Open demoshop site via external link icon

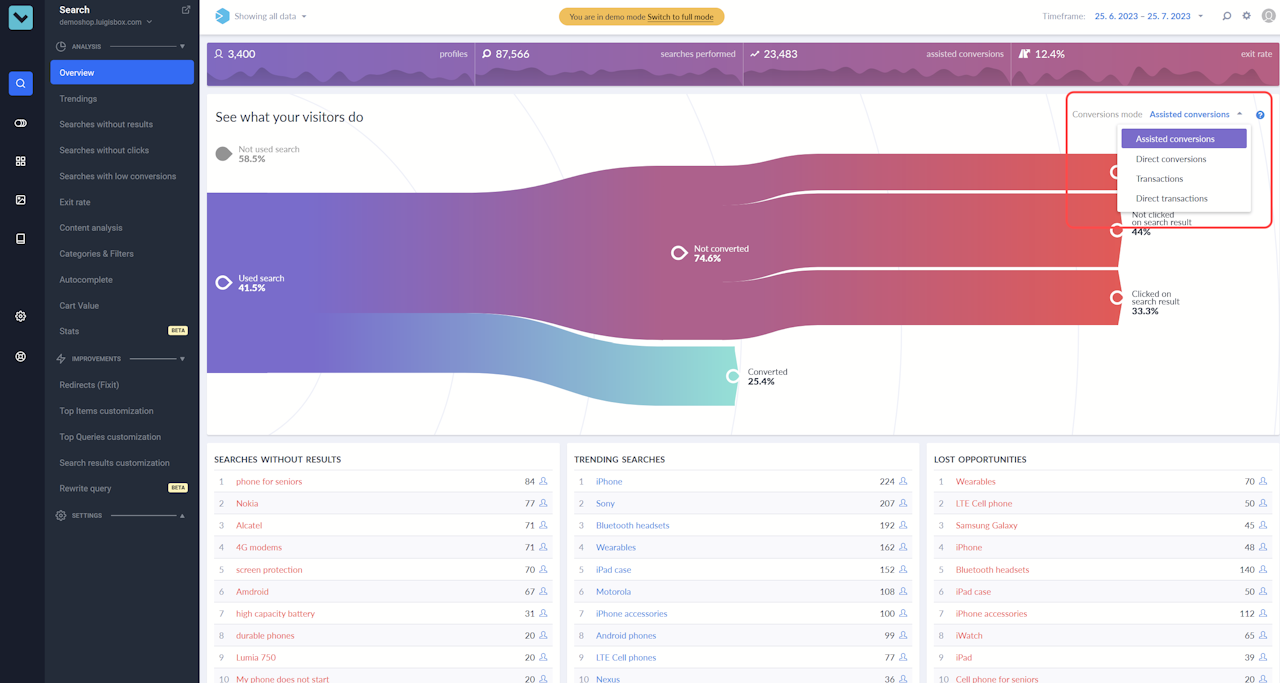click(x=186, y=10)
